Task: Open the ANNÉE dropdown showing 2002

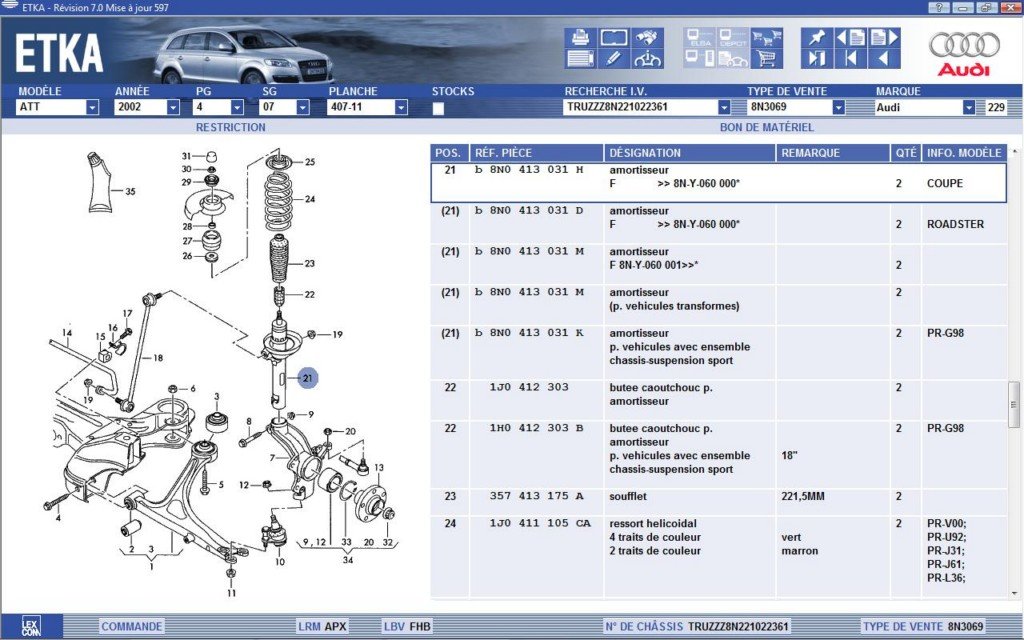Action: pos(172,108)
